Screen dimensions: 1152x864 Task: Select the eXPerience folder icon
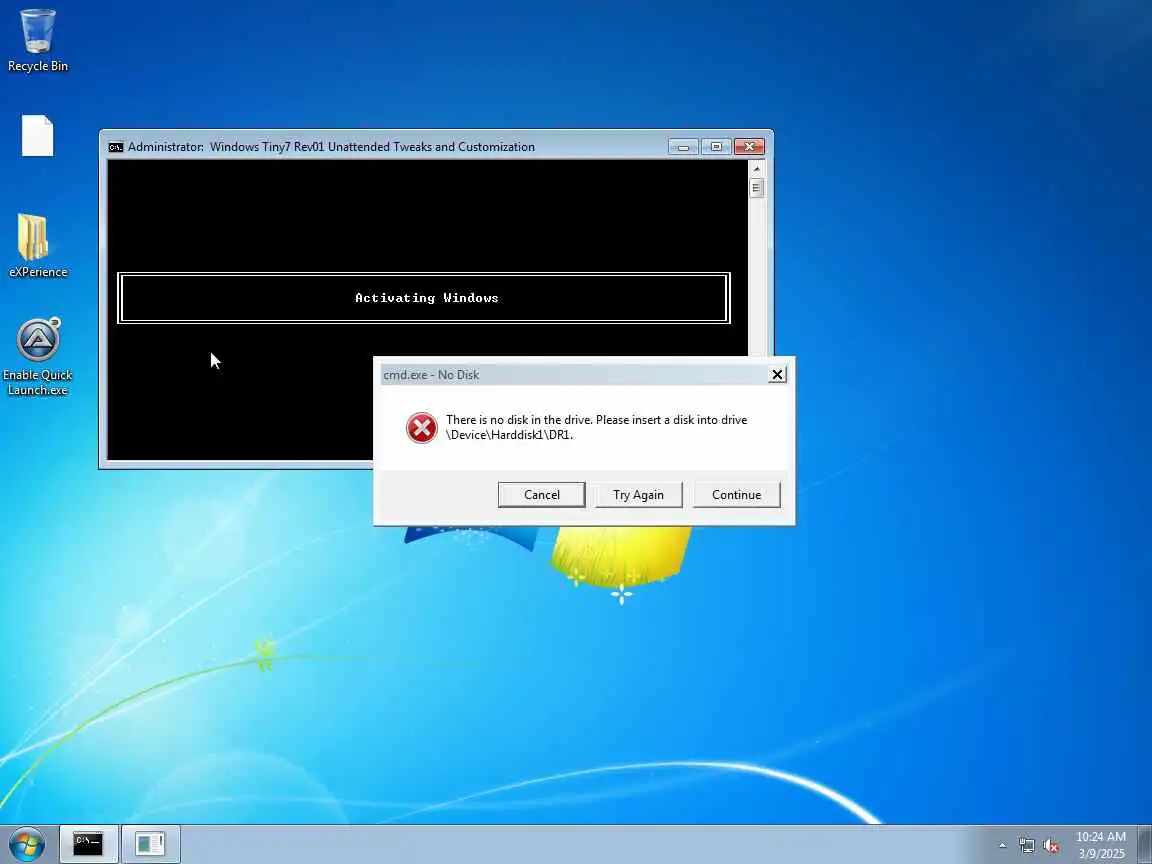(x=37, y=246)
